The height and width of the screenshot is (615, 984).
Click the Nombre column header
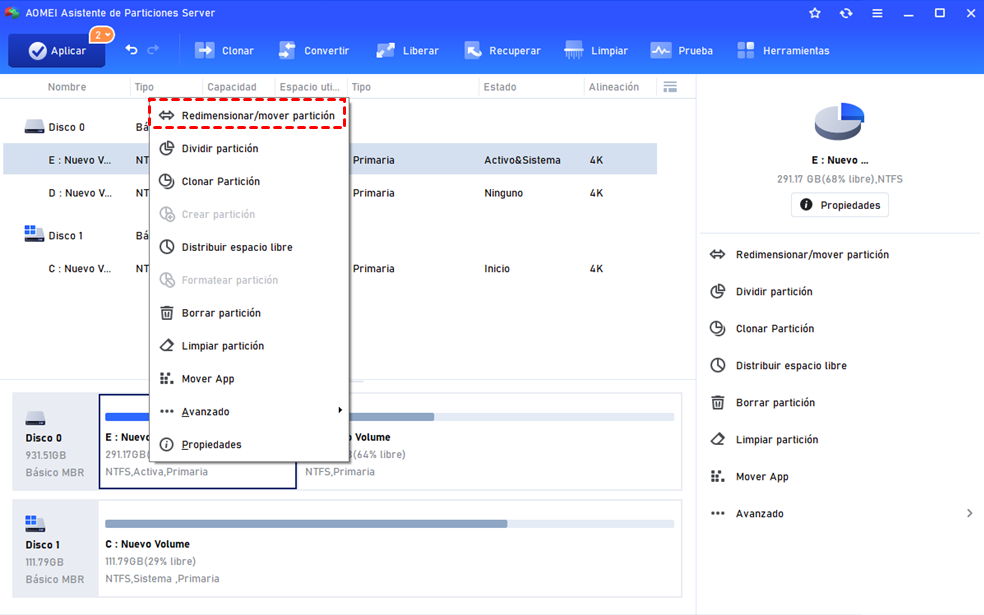tap(67, 87)
